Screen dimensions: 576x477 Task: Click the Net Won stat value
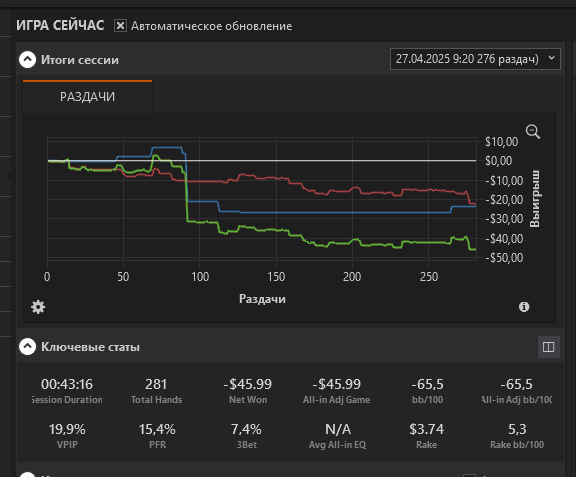[x=248, y=384]
